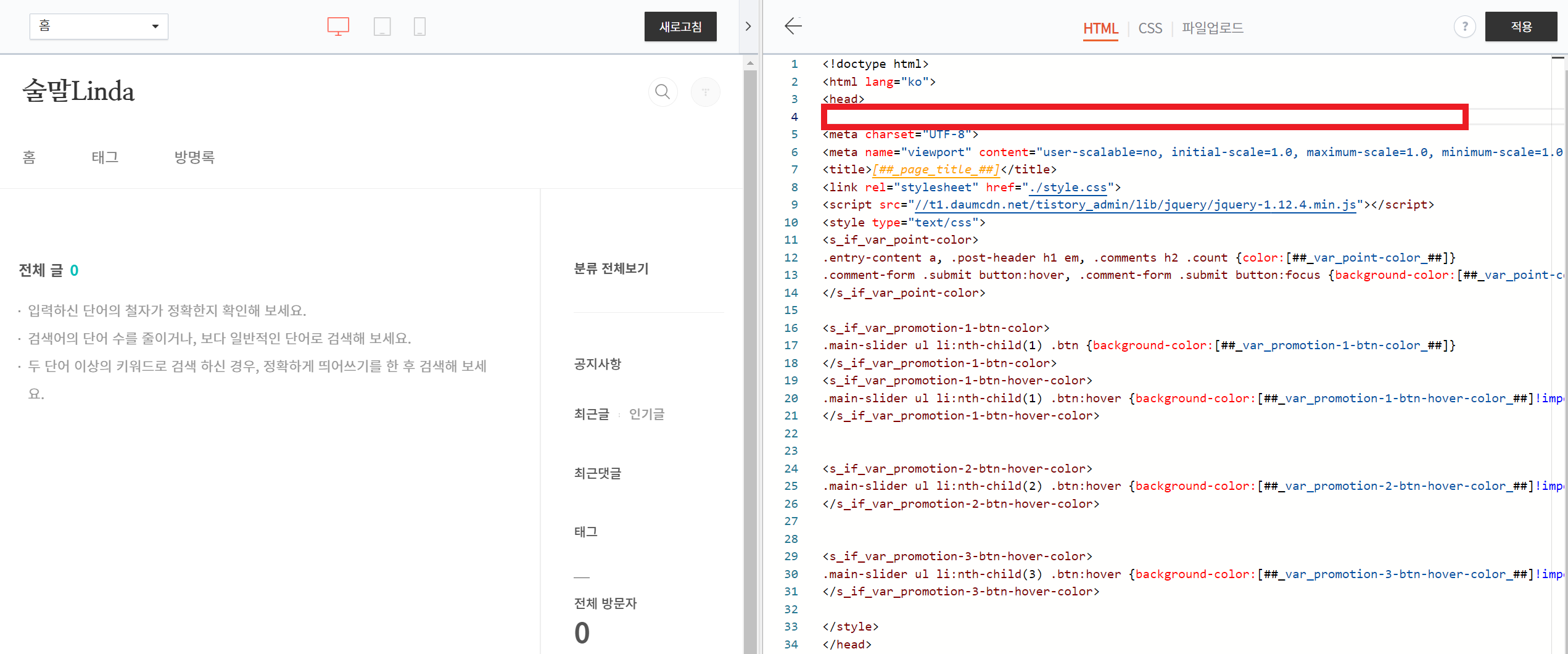This screenshot has width=1568, height=654.
Task: Click the <s_if_var_point-color> opening tag line
Action: click(900, 240)
